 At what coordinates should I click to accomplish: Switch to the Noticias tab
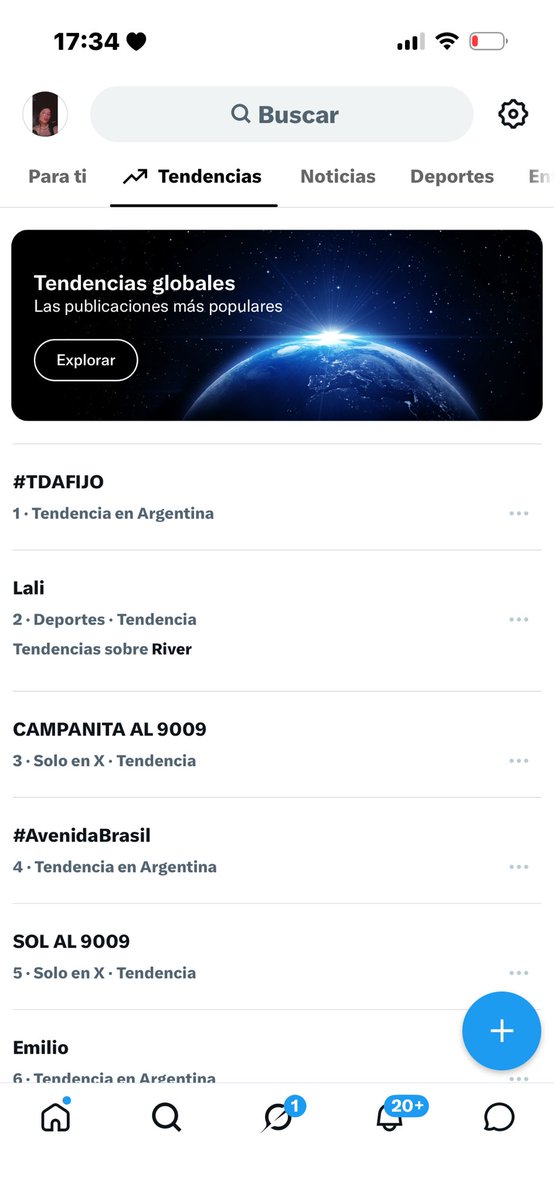[x=338, y=176]
